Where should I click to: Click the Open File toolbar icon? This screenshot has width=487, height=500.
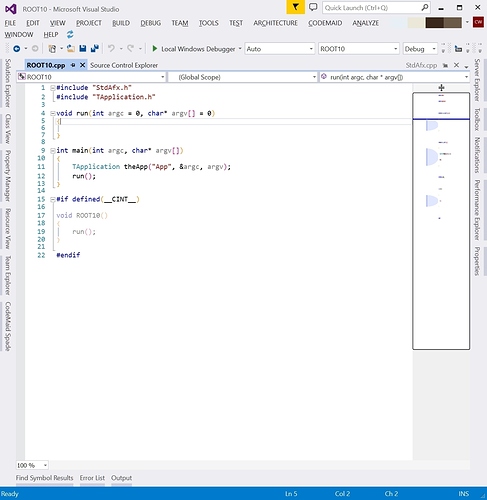pos(71,49)
